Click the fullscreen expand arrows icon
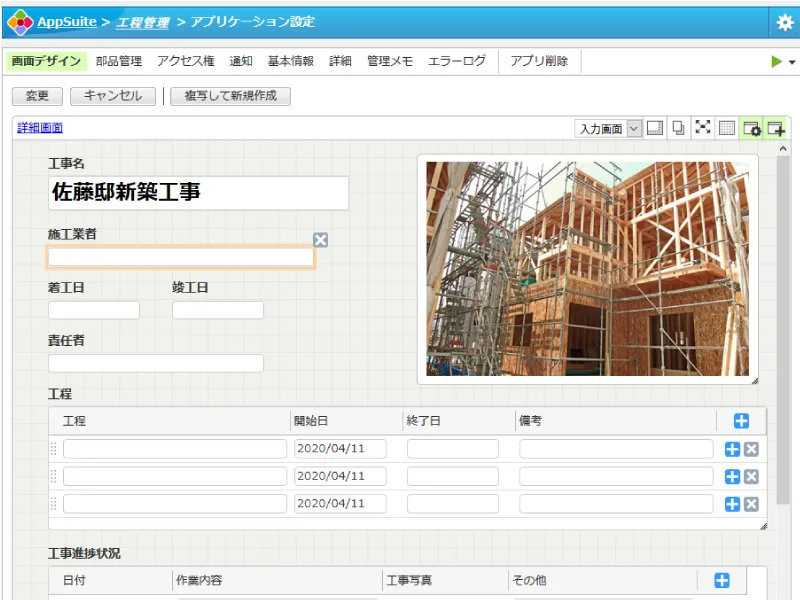 [x=703, y=128]
